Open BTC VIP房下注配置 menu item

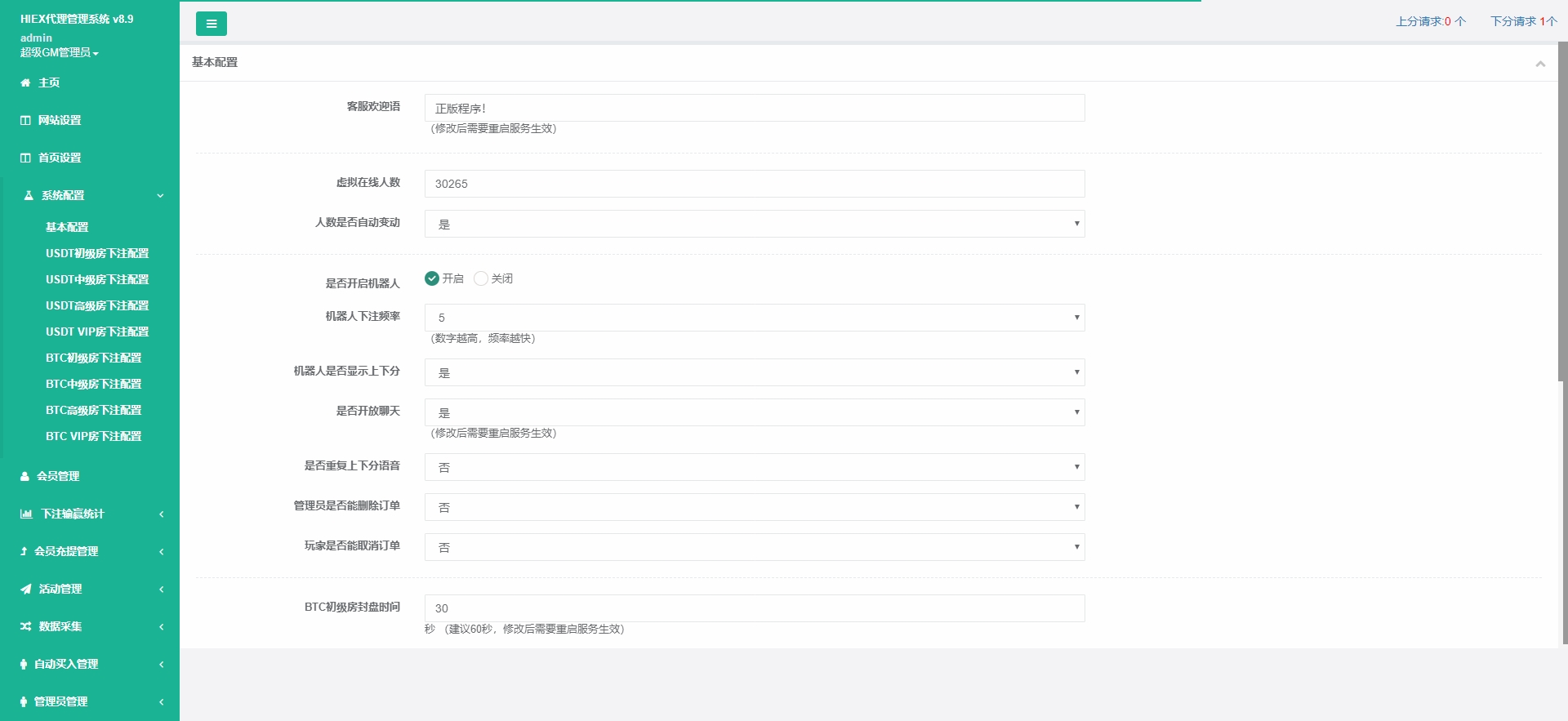(x=93, y=436)
